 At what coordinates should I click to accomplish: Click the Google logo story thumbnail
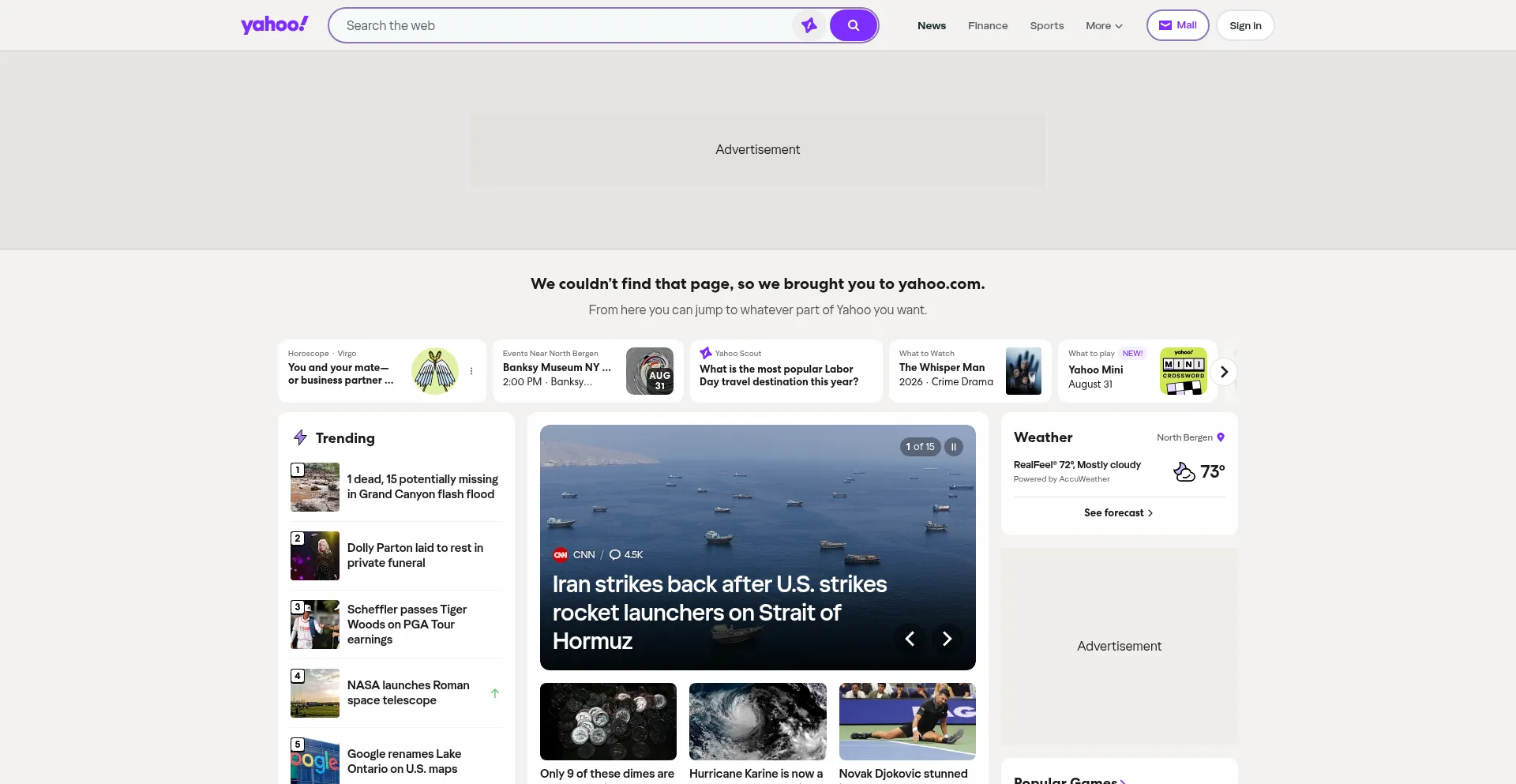315,761
